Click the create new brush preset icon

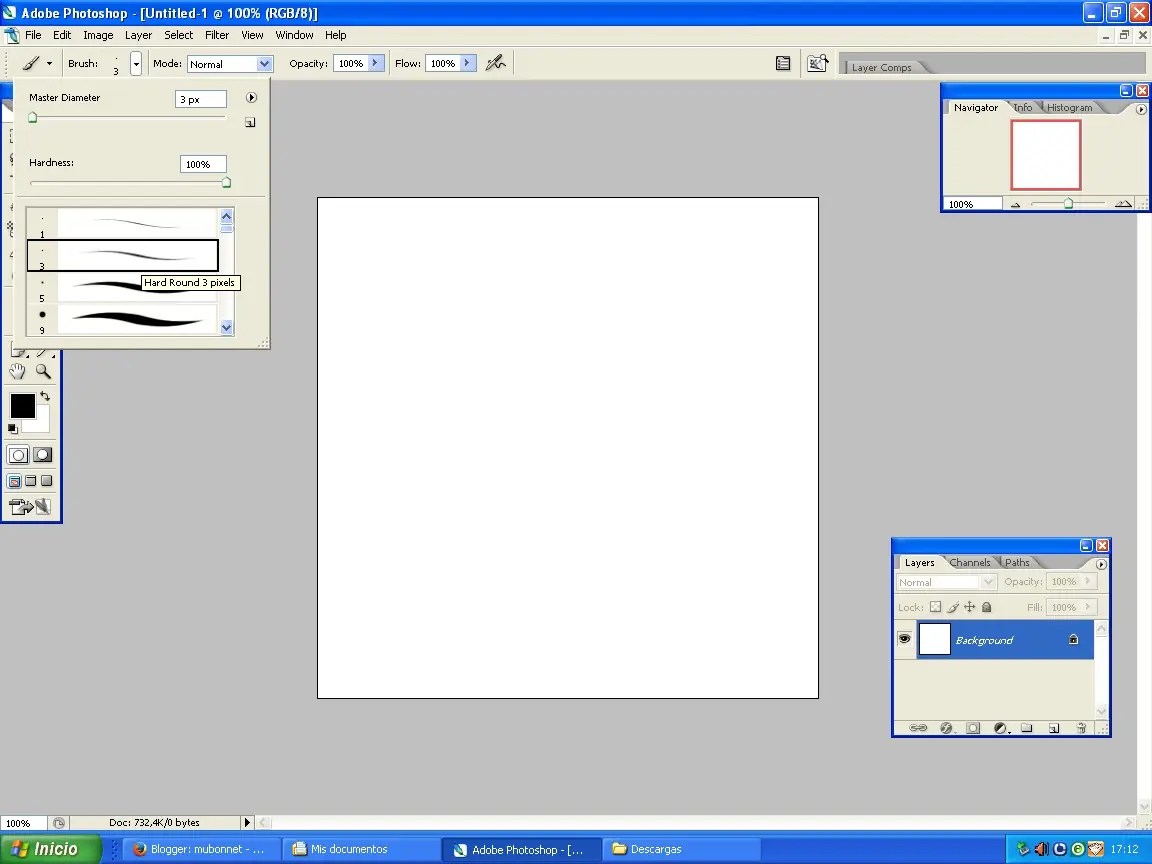(x=251, y=123)
